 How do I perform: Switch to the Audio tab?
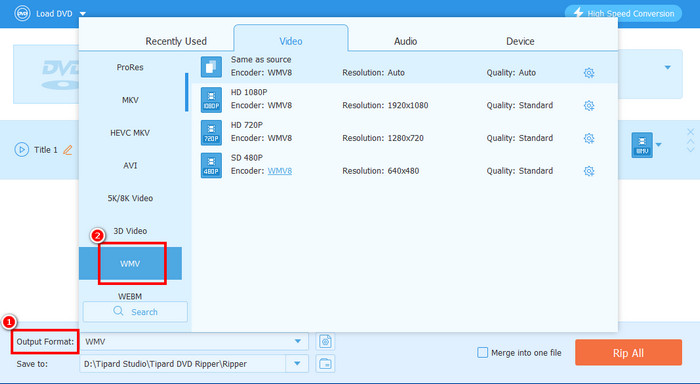pos(405,41)
